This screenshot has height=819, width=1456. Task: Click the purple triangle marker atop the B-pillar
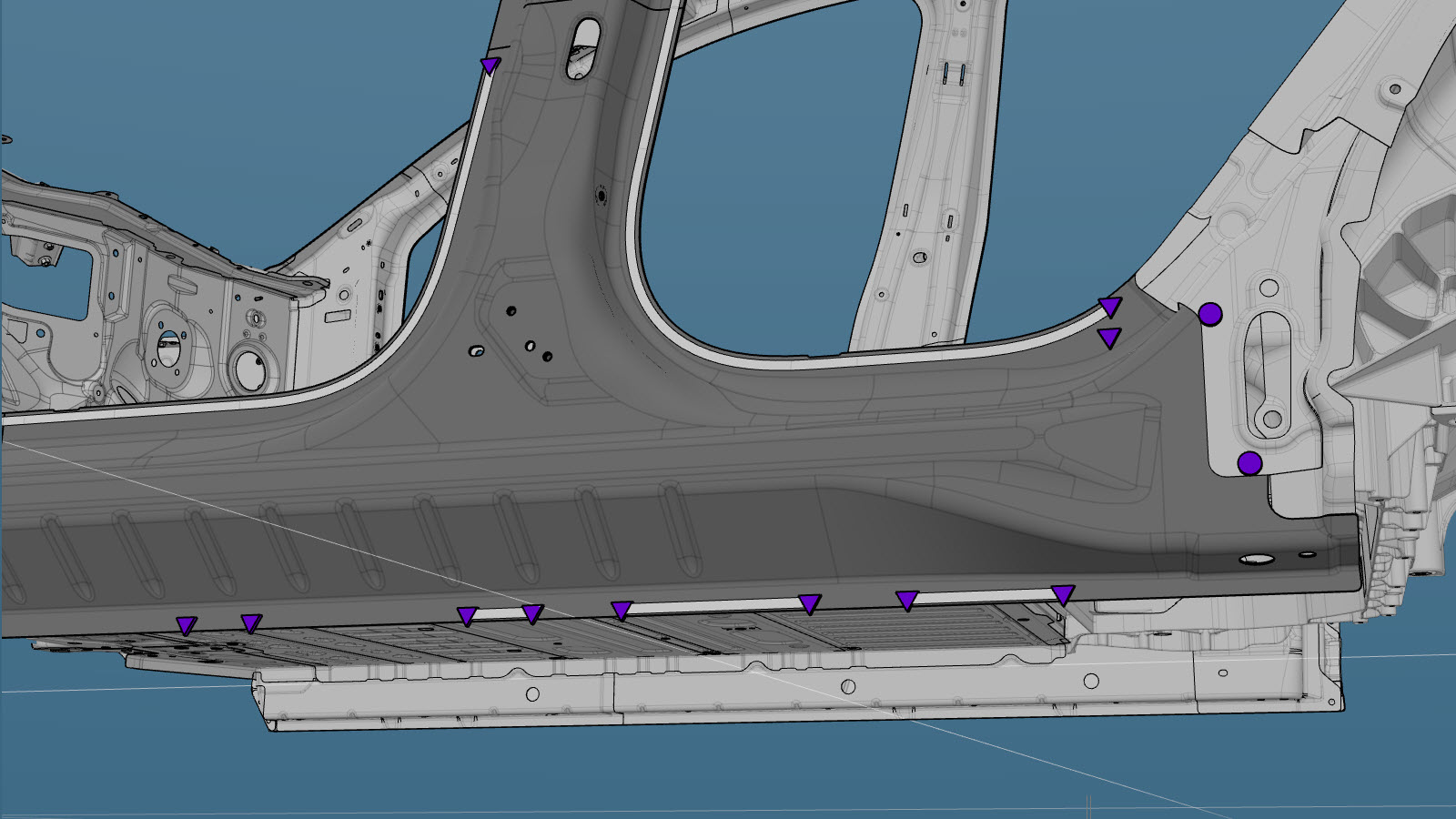[x=490, y=66]
